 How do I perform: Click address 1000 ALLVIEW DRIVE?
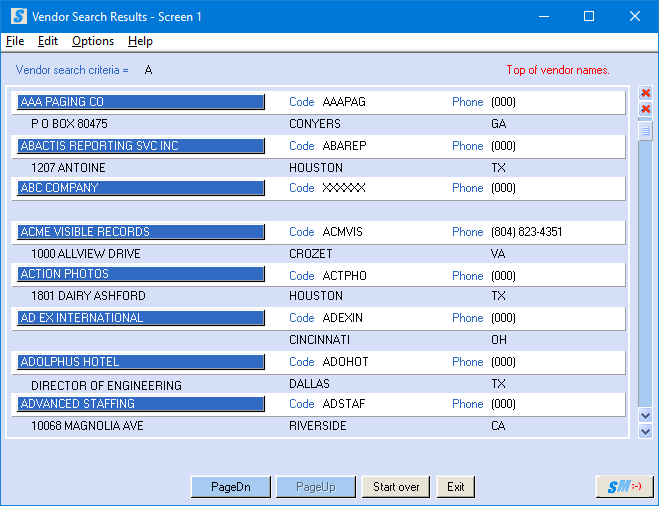pos(86,254)
